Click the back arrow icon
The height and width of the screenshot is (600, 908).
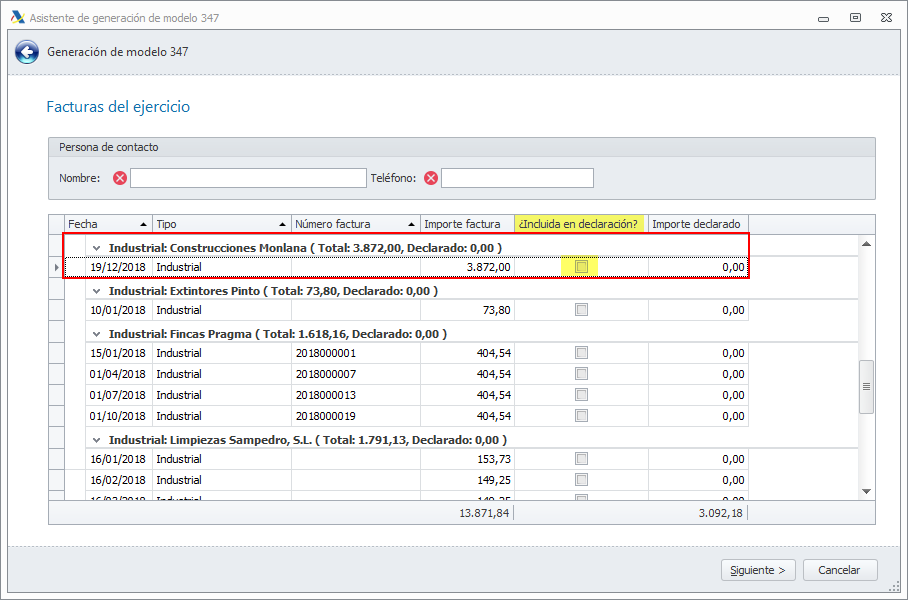pos(27,53)
